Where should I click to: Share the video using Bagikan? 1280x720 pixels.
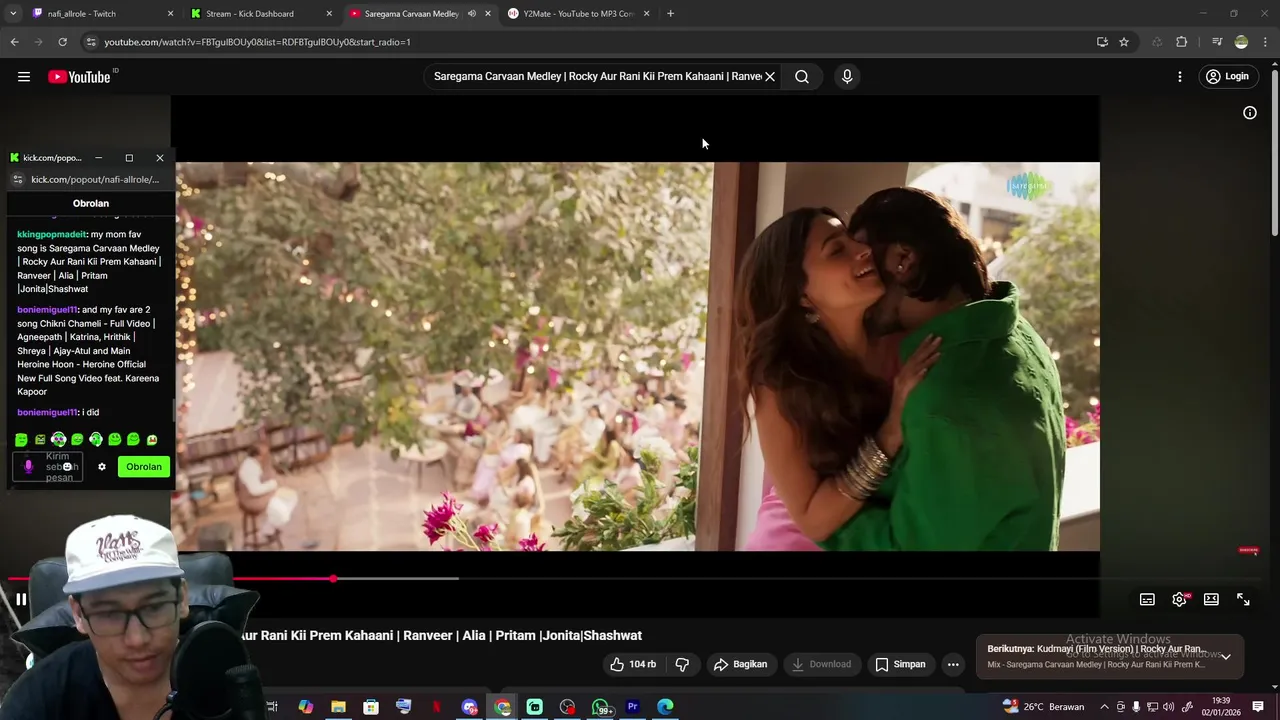(740, 664)
